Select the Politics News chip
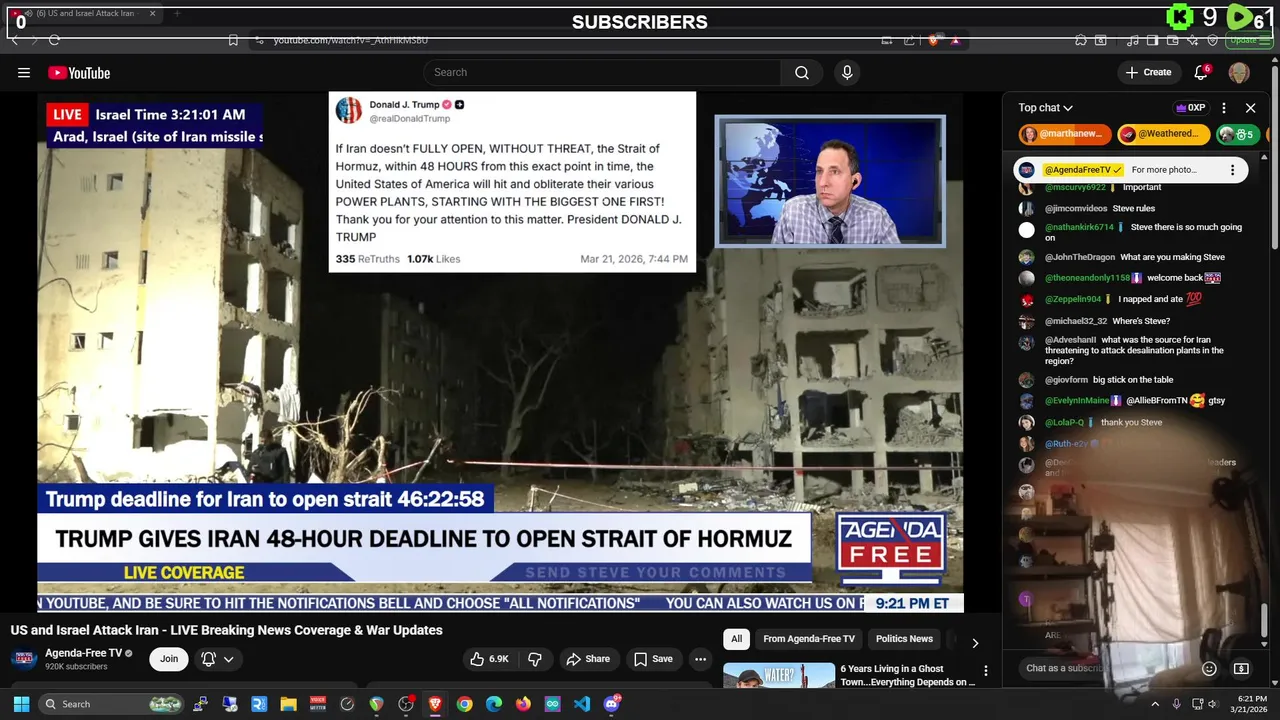The image size is (1280, 720). point(904,639)
